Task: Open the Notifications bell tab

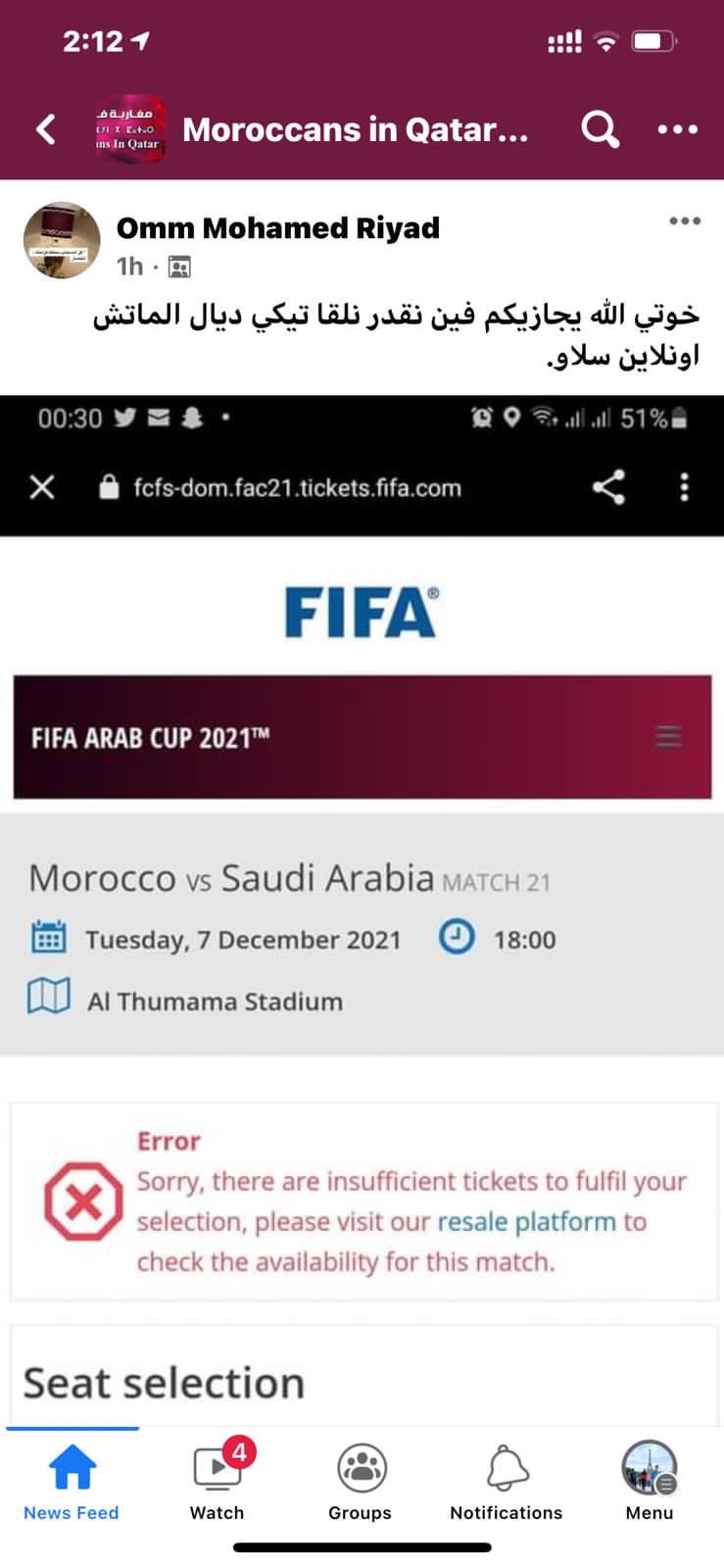Action: [507, 1482]
